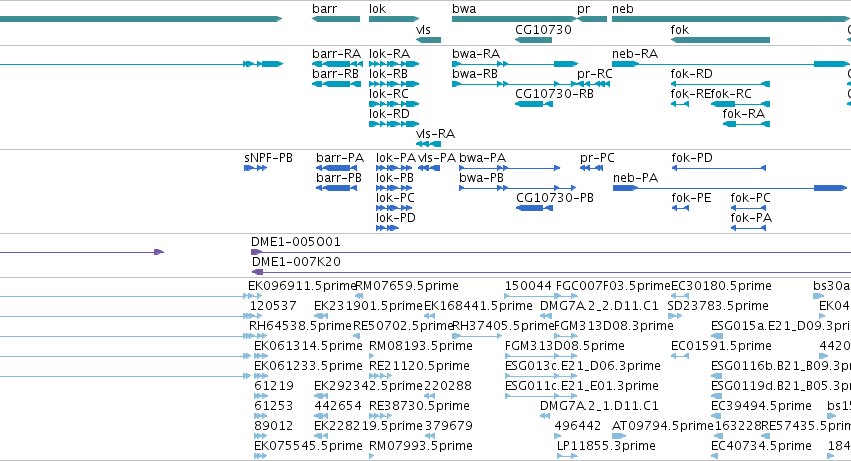Click EST RH64538.5prime
Screen dimensions: 851x461
tap(301, 326)
